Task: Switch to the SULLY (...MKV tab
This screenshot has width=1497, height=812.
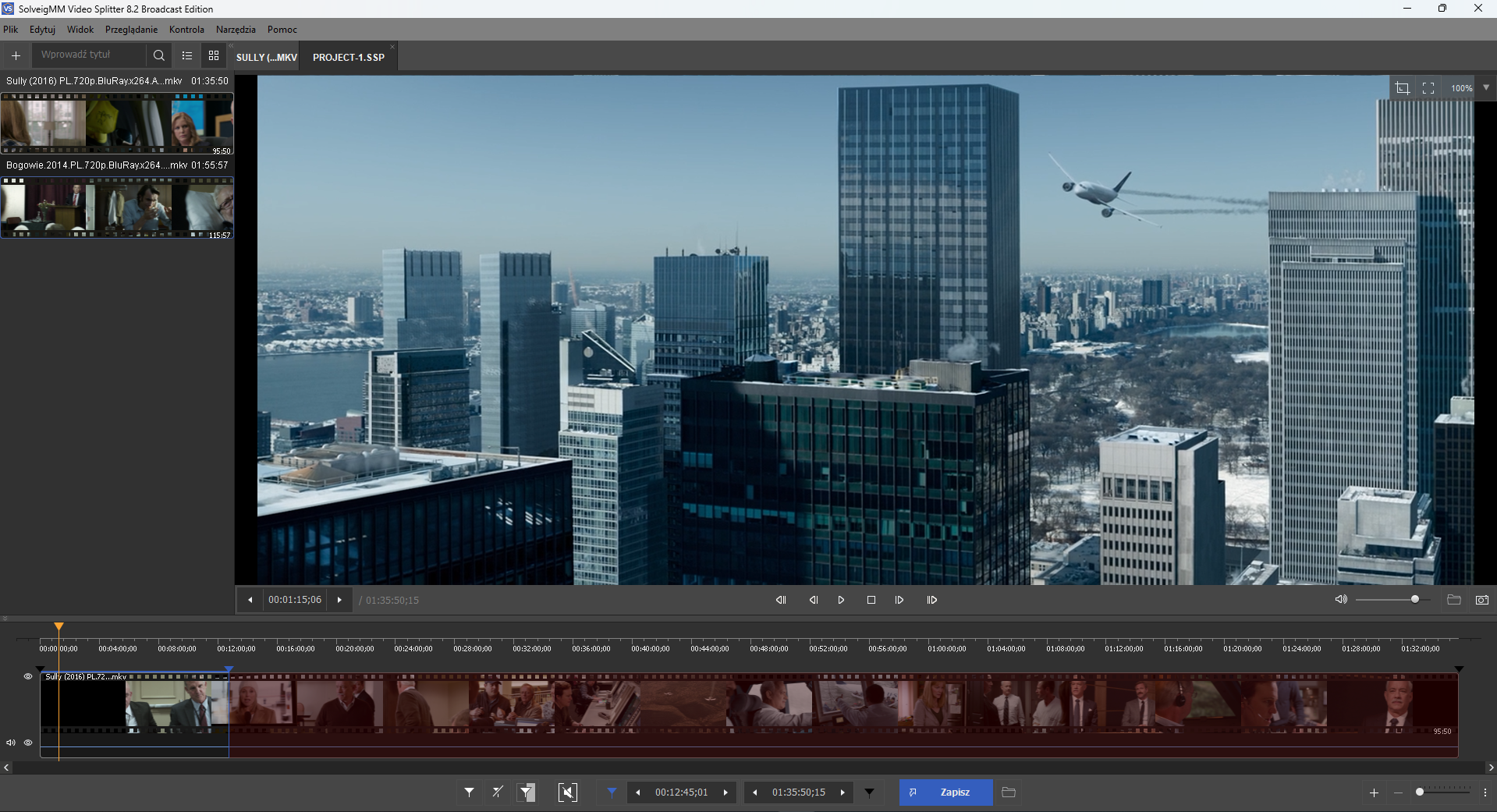Action: click(x=266, y=57)
